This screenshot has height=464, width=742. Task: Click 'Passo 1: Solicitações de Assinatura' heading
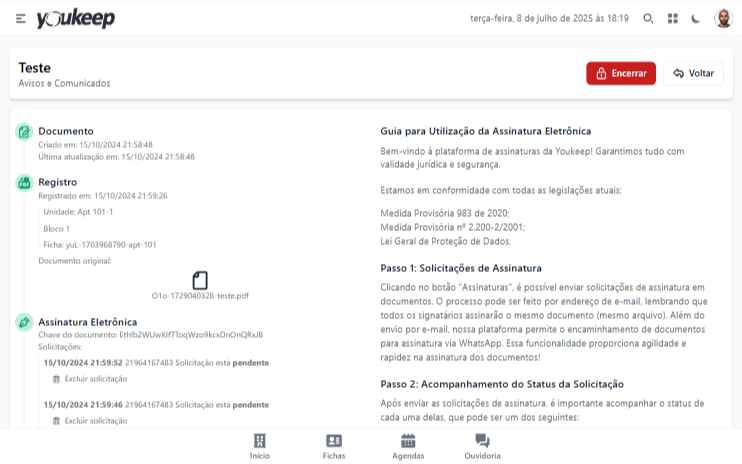pos(461,268)
